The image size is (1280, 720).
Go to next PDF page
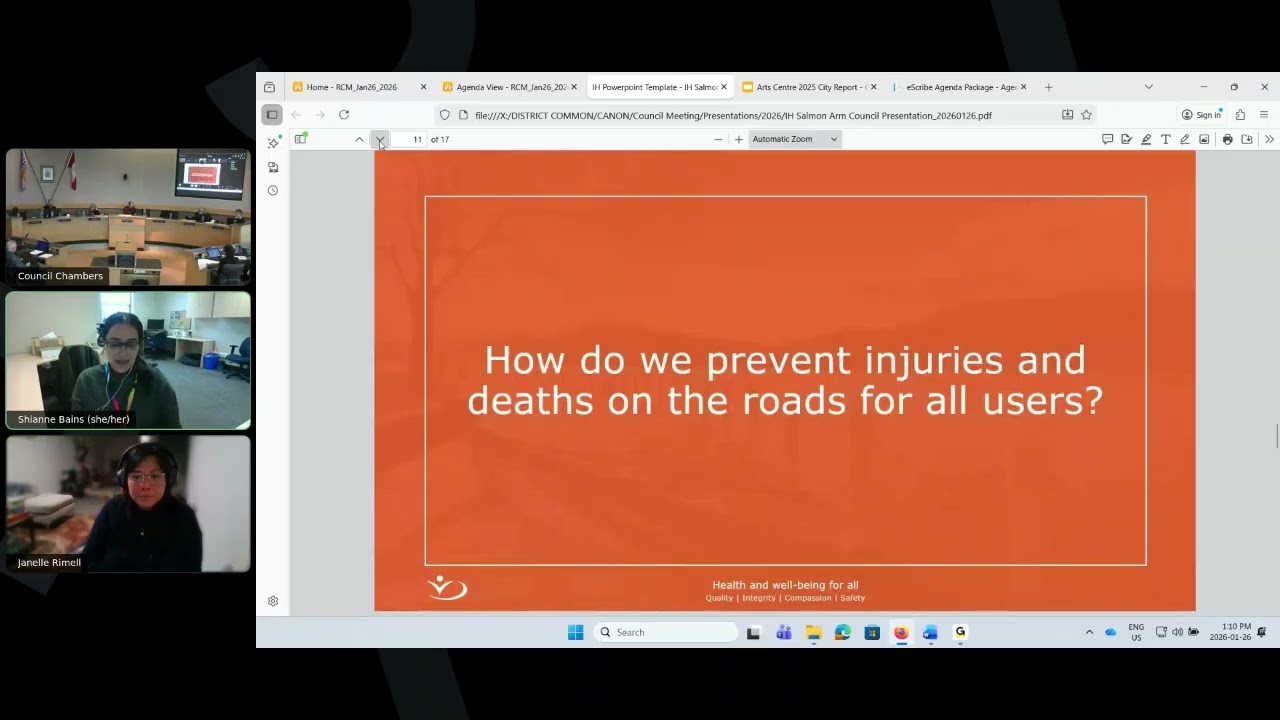pos(380,139)
